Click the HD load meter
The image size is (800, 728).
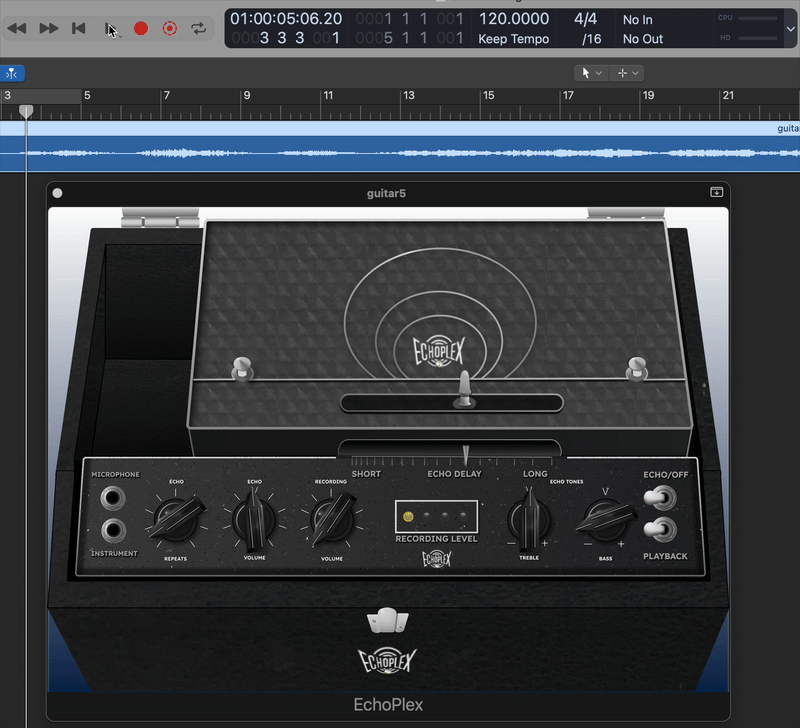[x=747, y=38]
